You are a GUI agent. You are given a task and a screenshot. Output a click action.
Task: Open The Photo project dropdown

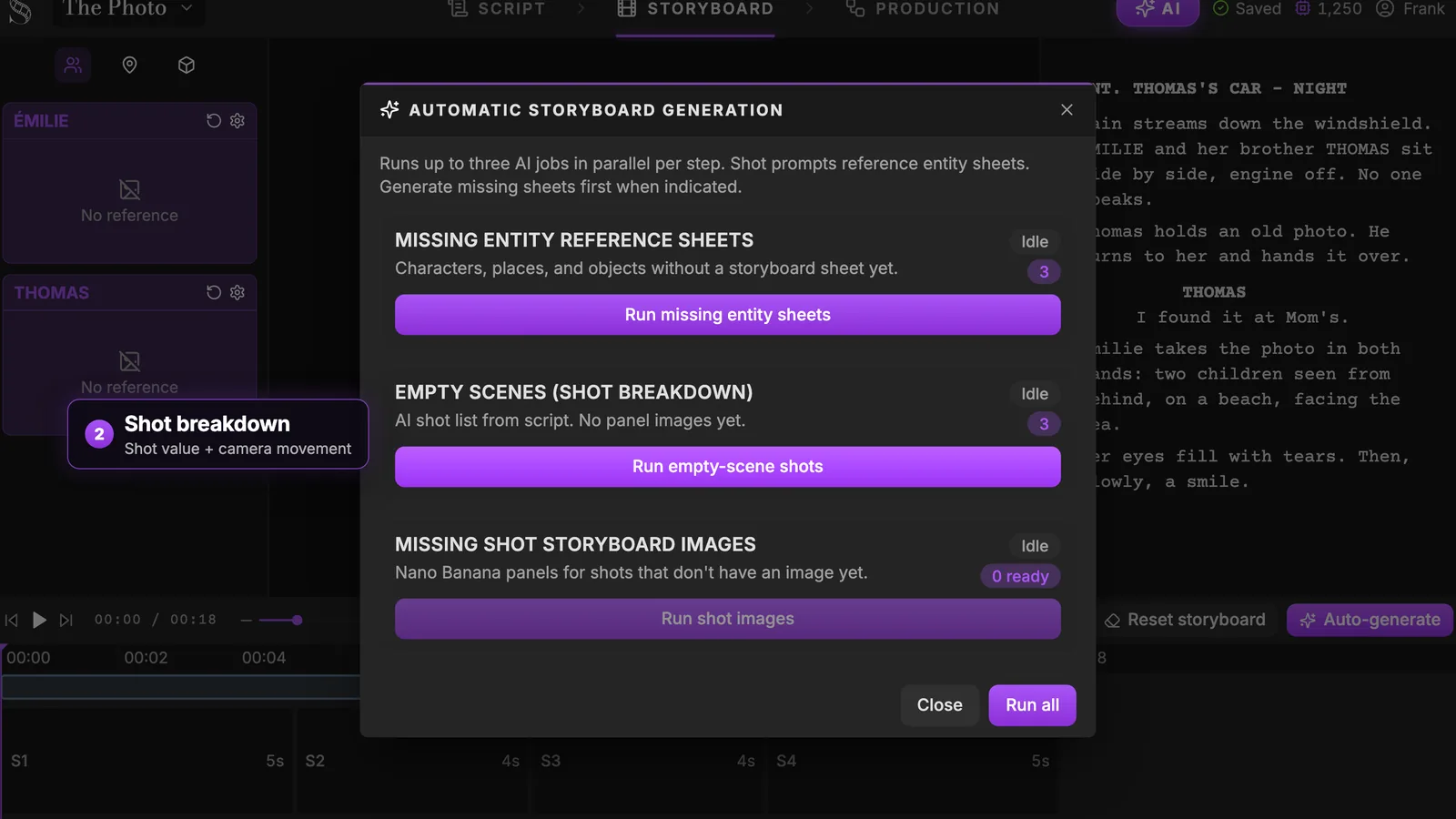click(x=128, y=10)
